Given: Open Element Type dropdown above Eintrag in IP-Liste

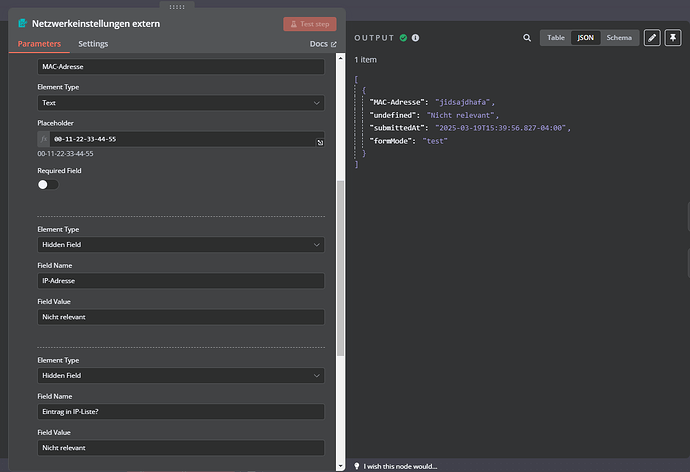Looking at the screenshot, I should click(x=181, y=375).
